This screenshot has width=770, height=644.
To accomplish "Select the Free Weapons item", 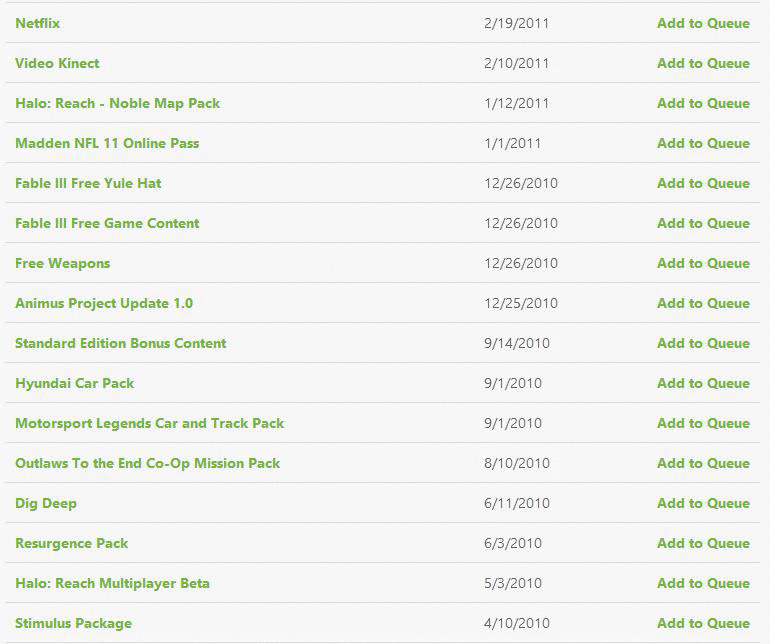I will click(63, 263).
